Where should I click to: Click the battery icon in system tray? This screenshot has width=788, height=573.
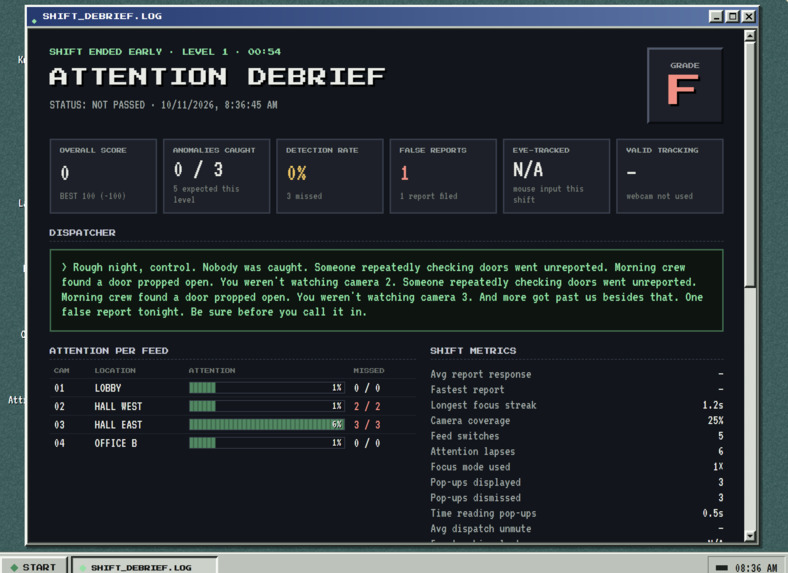(x=722, y=567)
